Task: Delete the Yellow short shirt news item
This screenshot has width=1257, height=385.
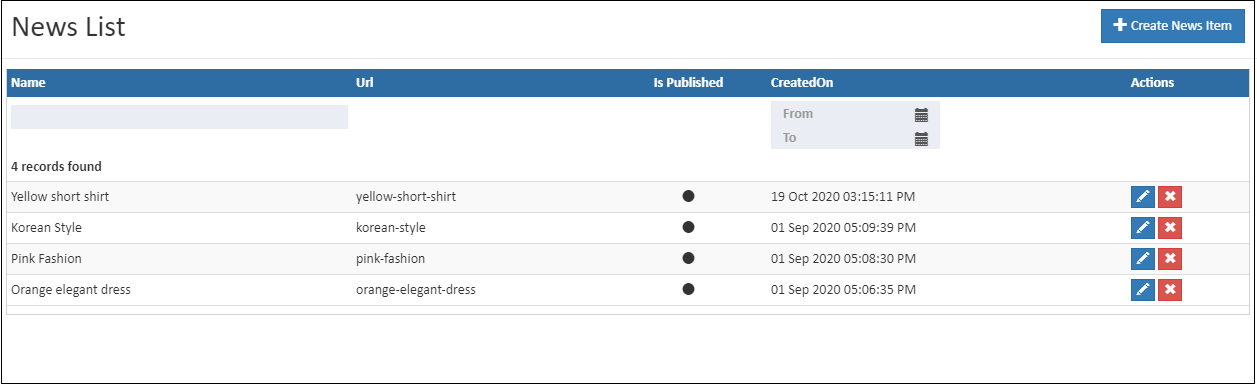Action: [1170, 197]
